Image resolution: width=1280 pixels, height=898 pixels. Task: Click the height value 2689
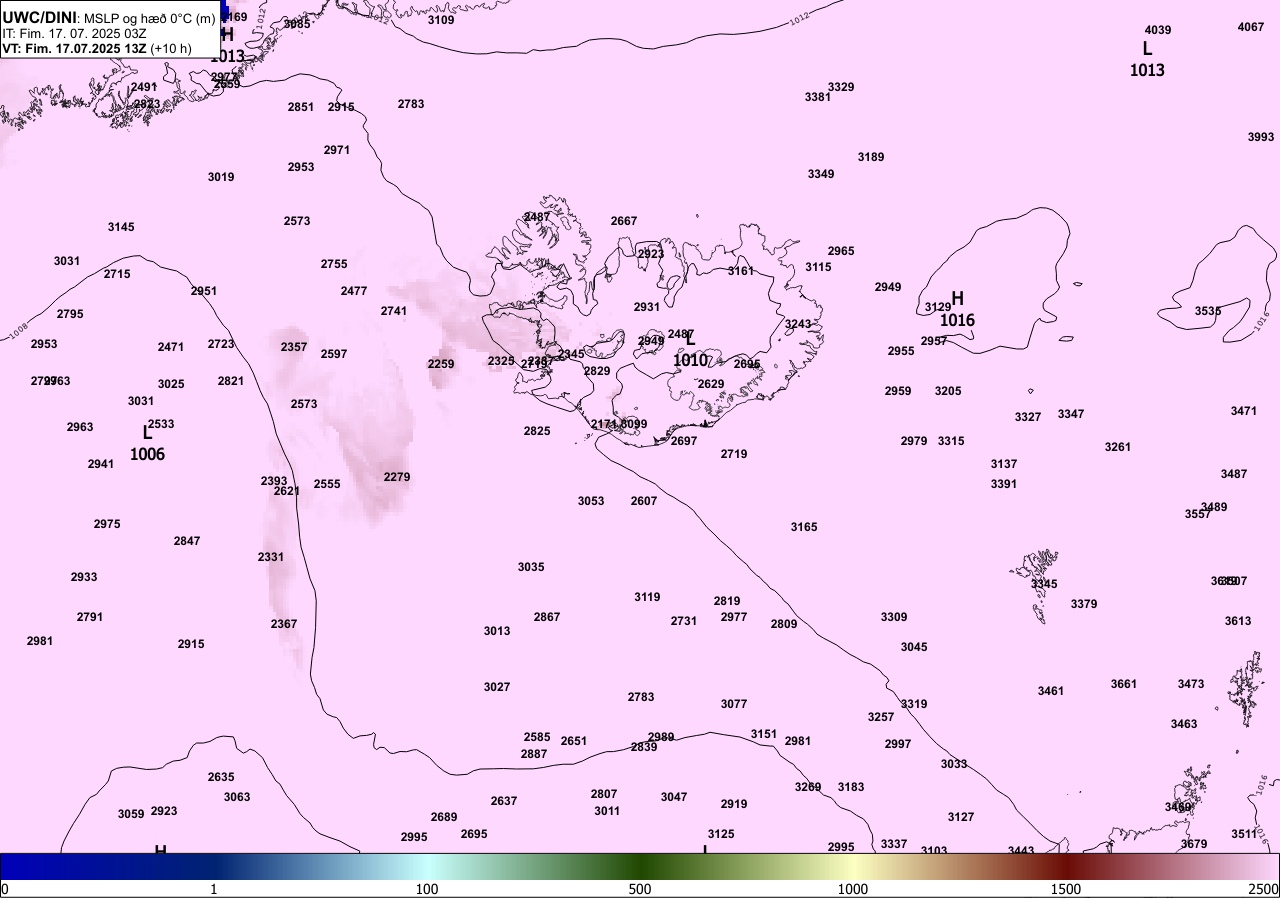444,817
